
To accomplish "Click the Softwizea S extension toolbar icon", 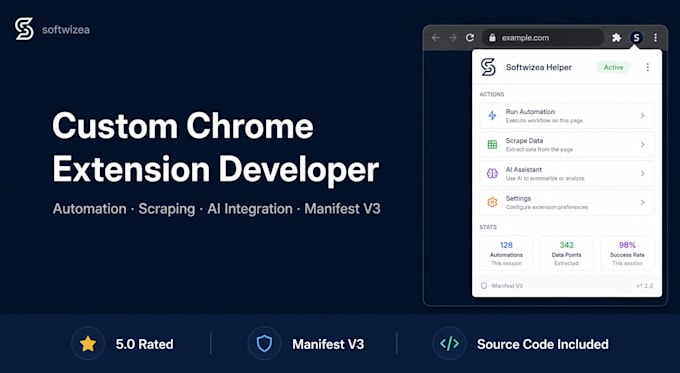I will coord(636,38).
